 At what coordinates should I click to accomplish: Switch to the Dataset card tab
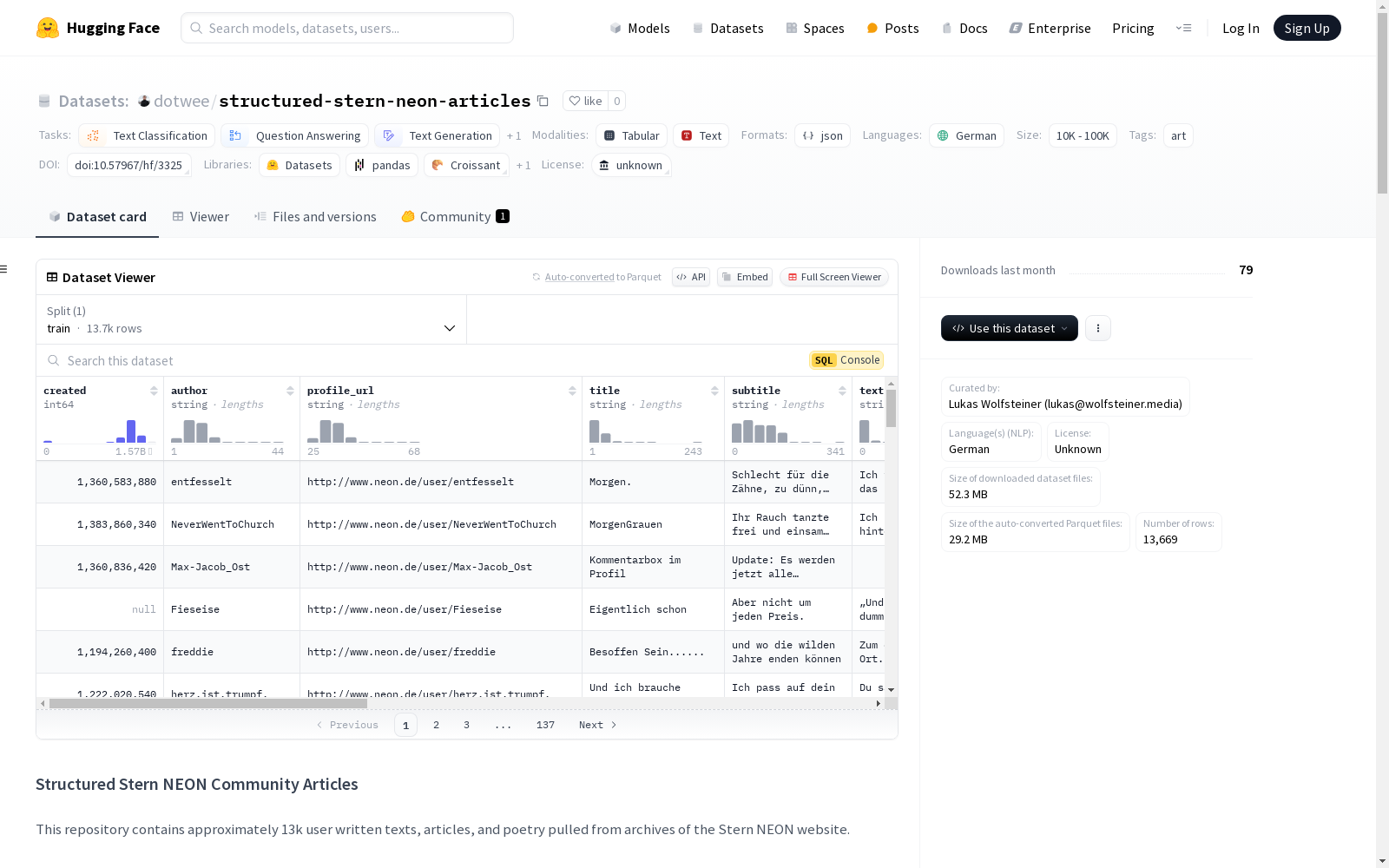coord(97,217)
